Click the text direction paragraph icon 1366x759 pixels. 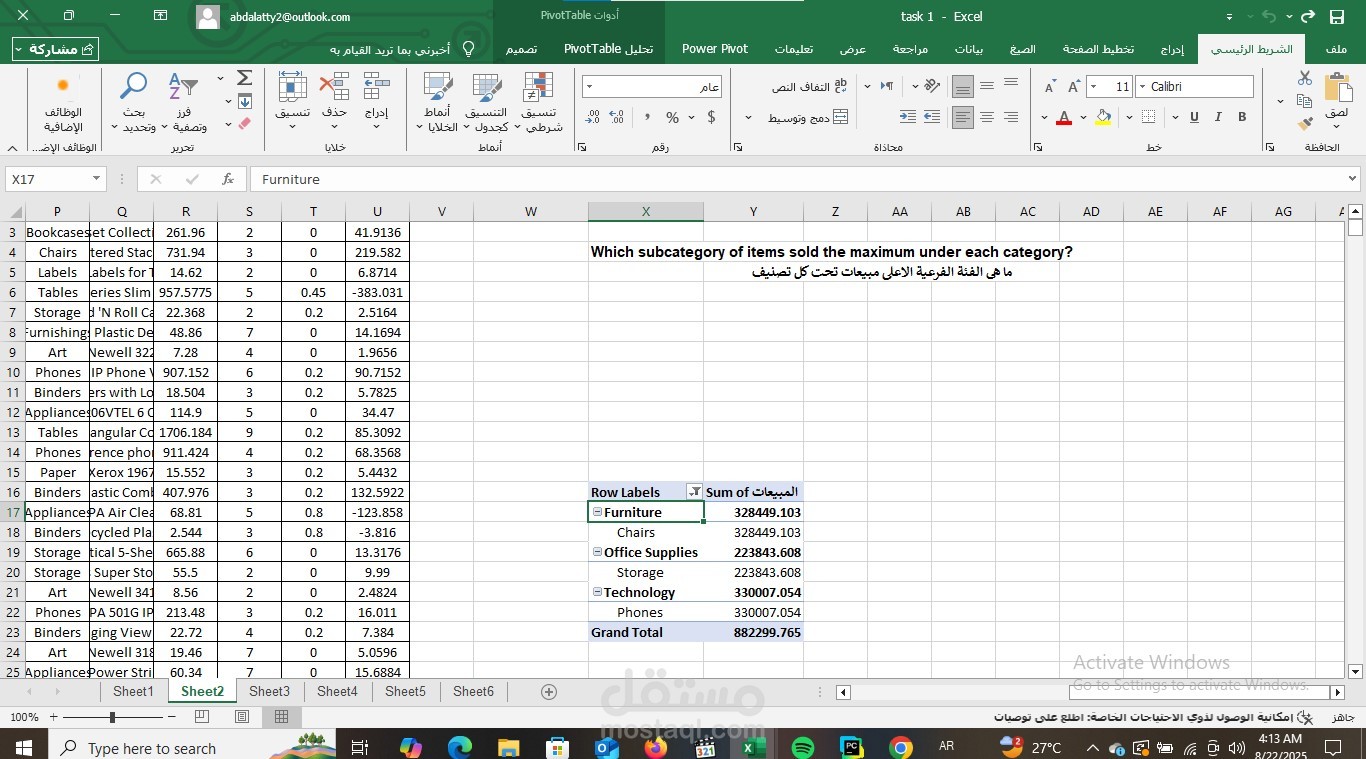(887, 86)
